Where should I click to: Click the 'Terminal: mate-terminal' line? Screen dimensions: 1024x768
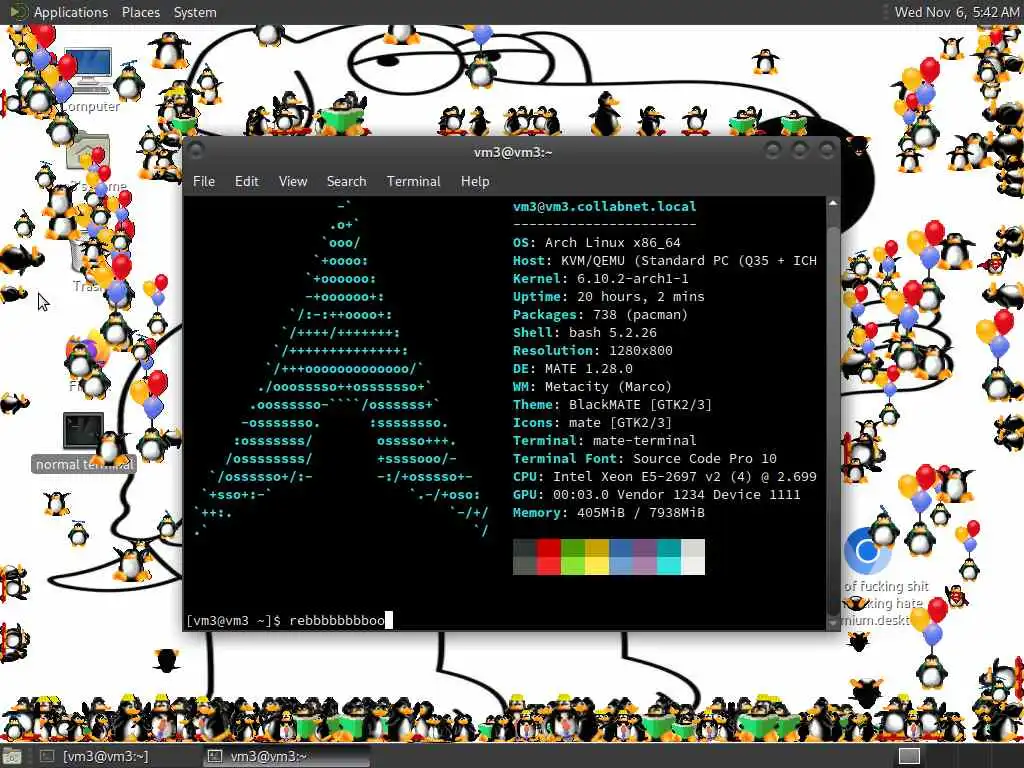(x=605, y=441)
